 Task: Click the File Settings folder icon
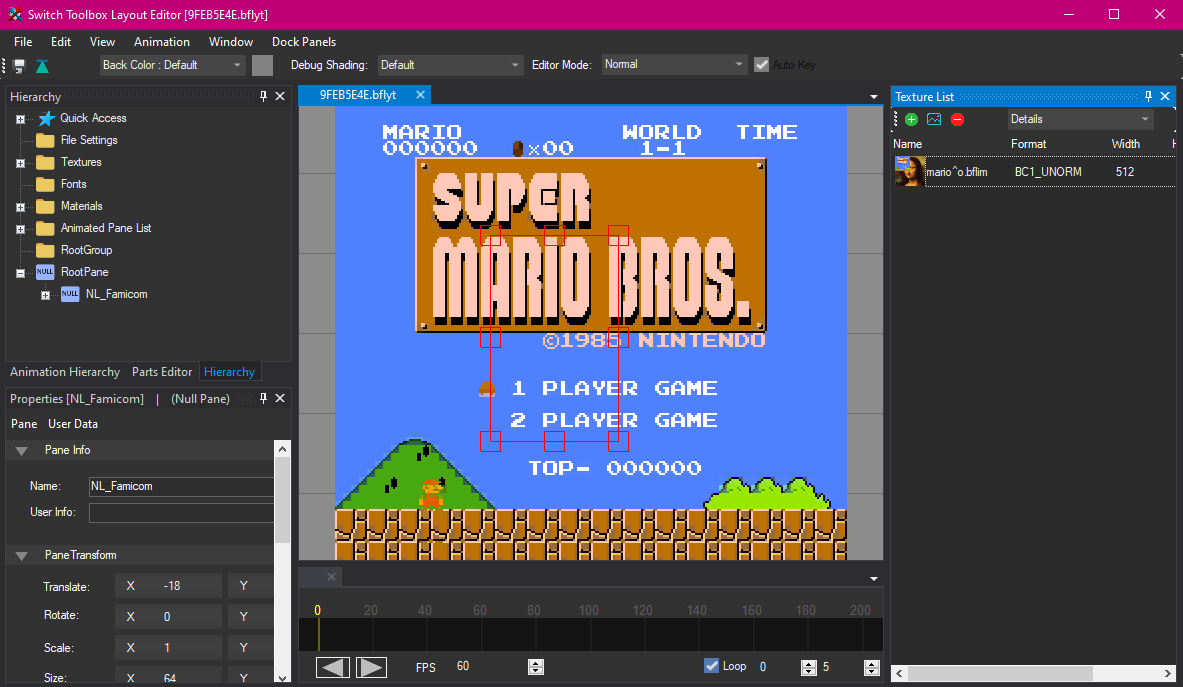(45, 140)
